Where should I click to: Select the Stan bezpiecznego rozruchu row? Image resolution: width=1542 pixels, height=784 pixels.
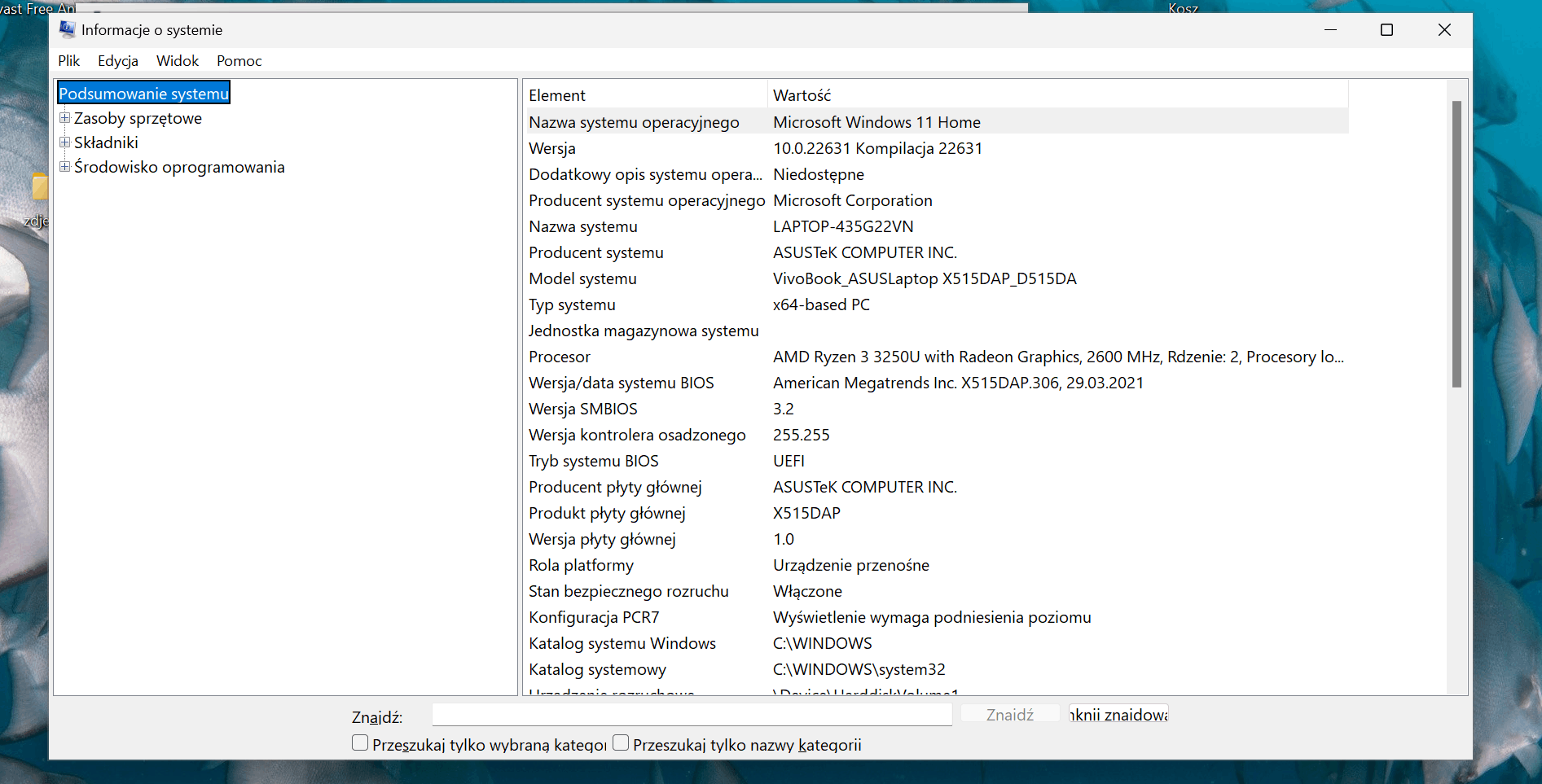937,591
